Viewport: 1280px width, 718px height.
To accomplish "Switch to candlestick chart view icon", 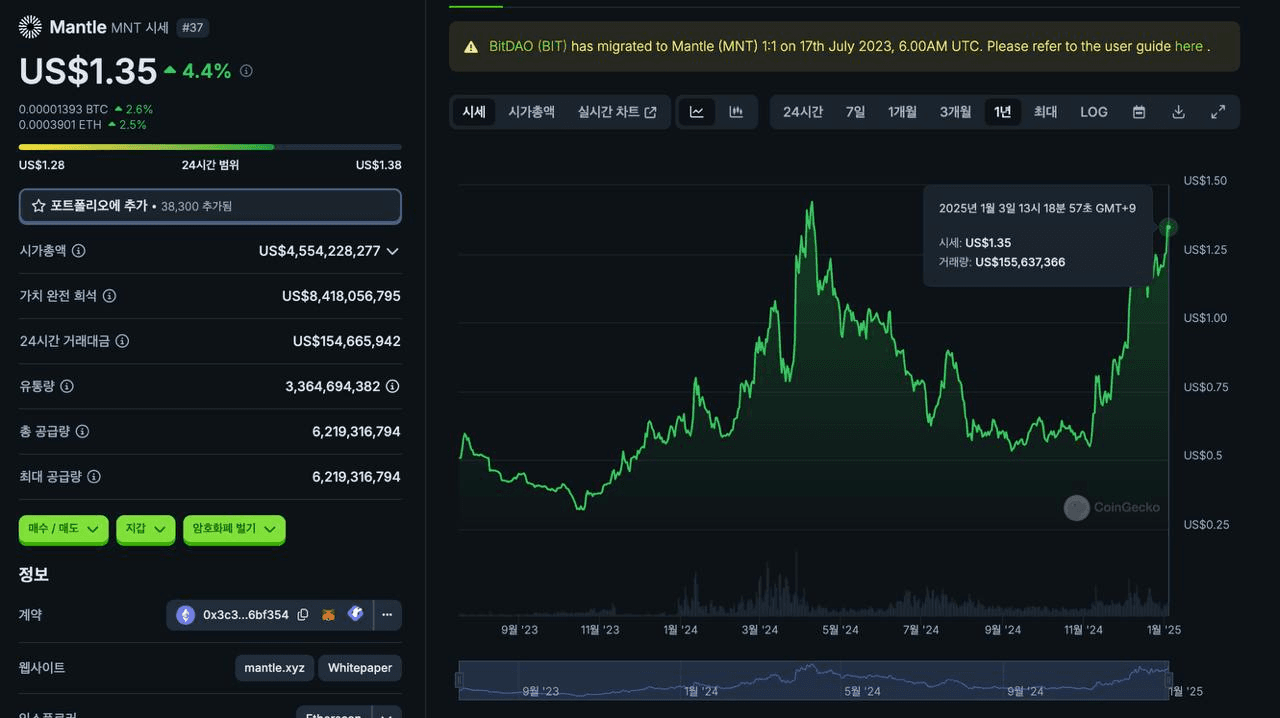I will (736, 112).
